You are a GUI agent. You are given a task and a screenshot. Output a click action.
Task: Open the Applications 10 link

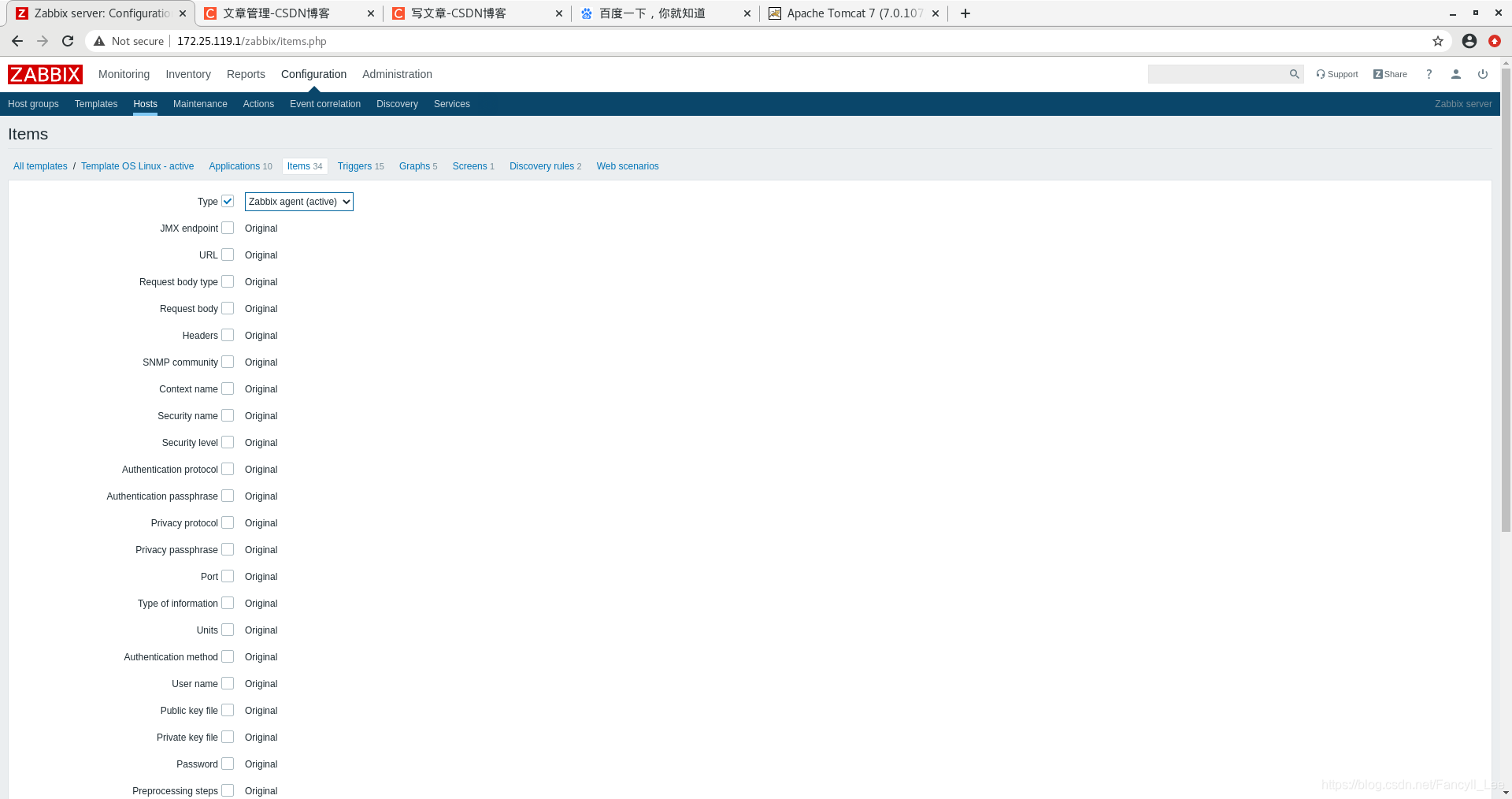pyautogui.click(x=240, y=166)
